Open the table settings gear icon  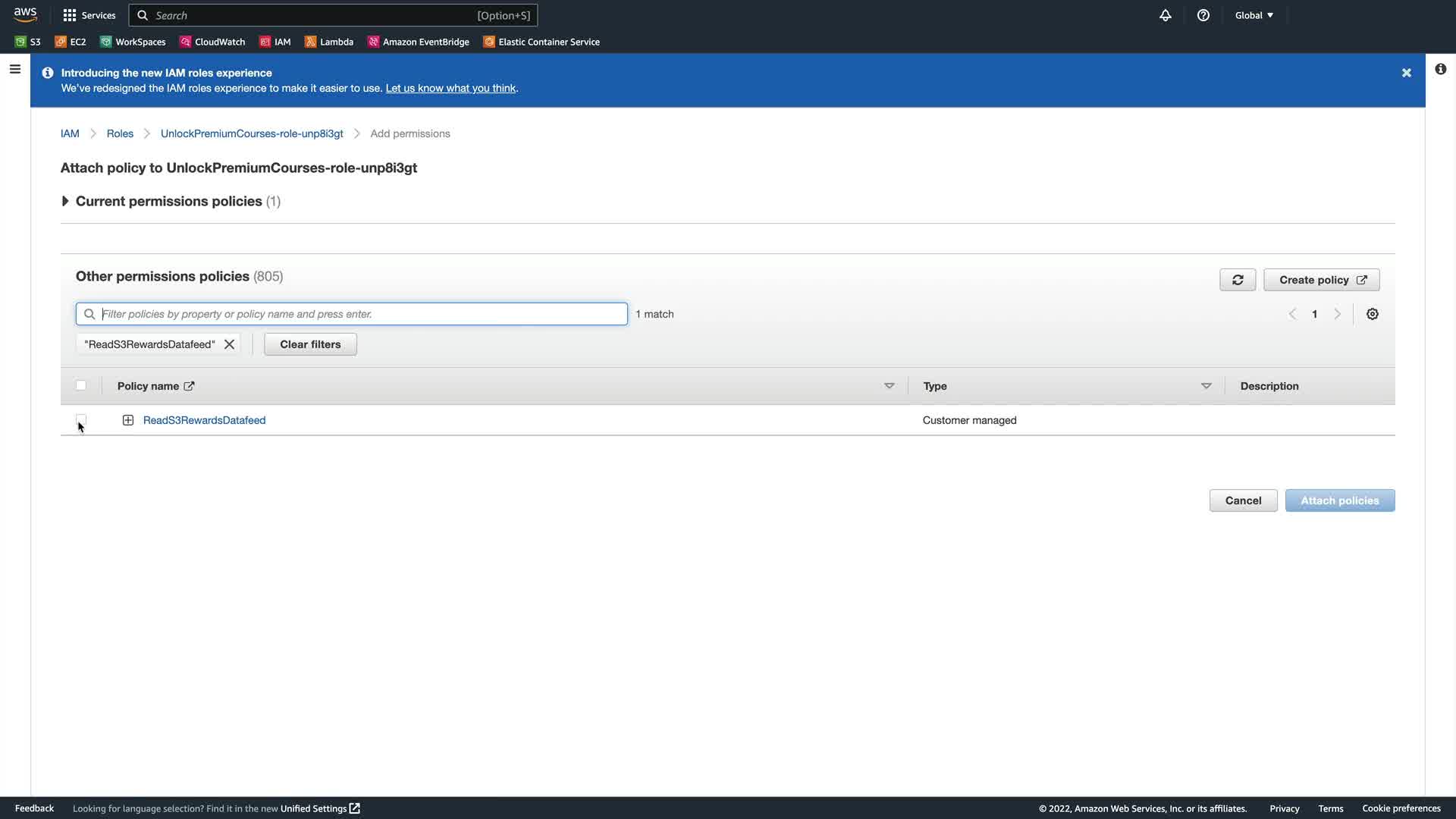tap(1372, 314)
